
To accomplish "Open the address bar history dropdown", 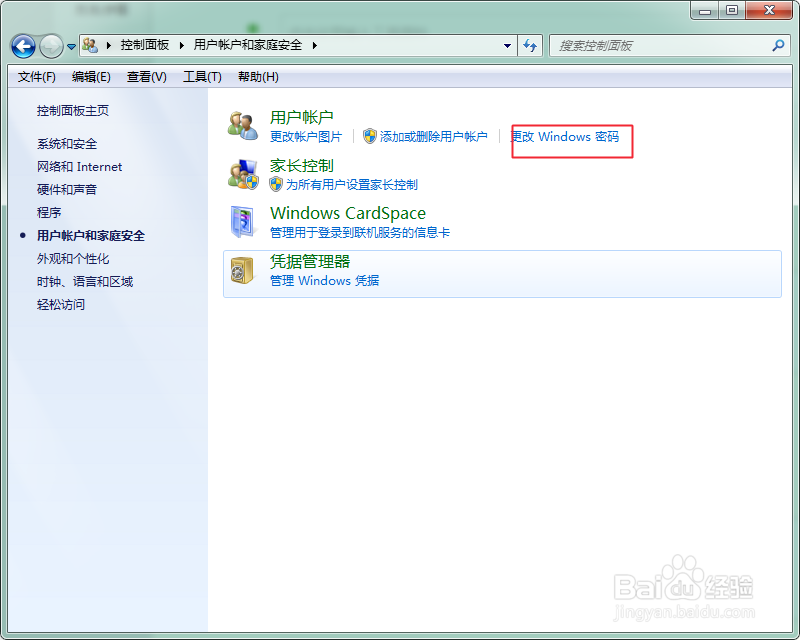I will click(507, 45).
